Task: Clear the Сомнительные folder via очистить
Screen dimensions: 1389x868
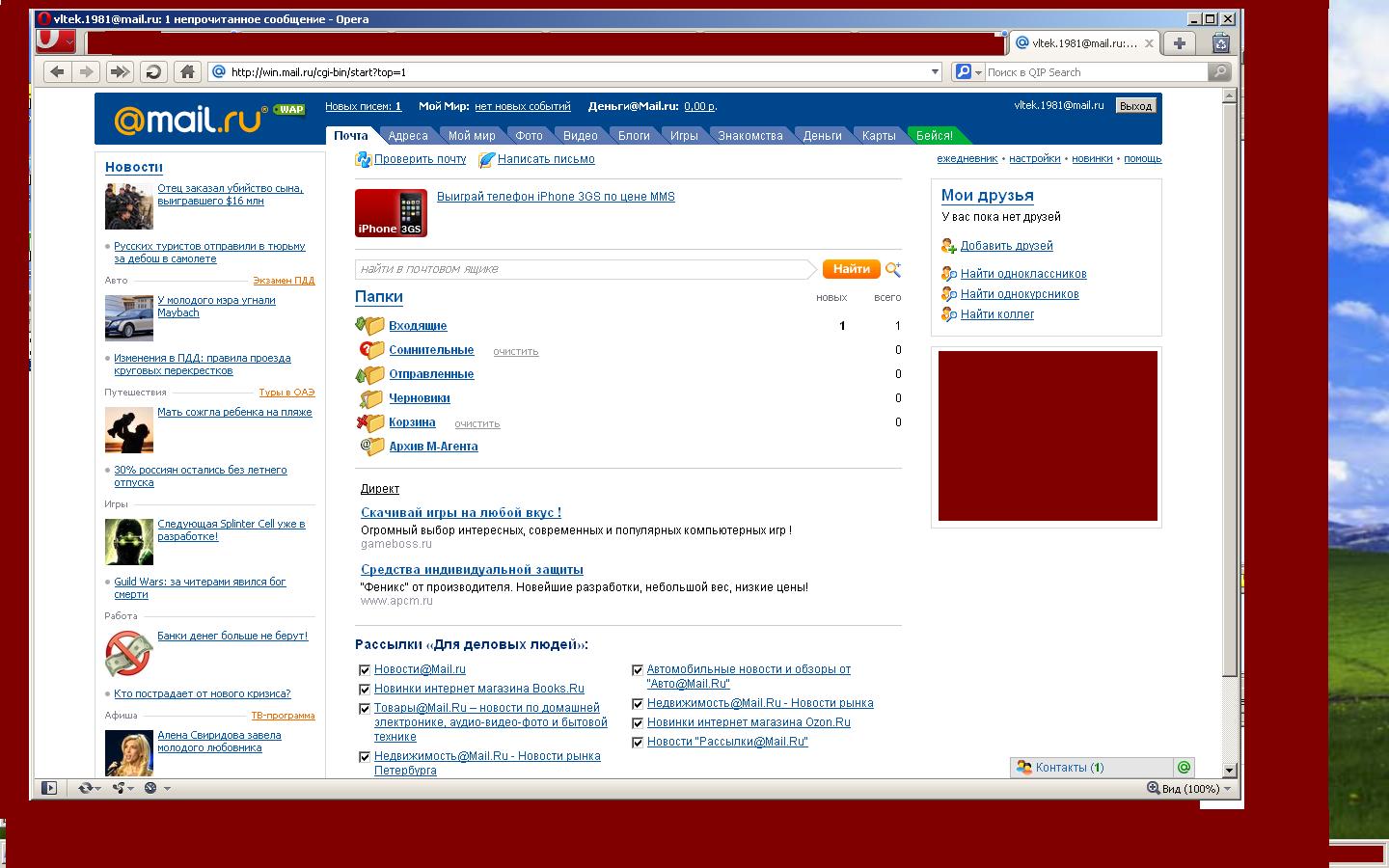Action: point(516,351)
